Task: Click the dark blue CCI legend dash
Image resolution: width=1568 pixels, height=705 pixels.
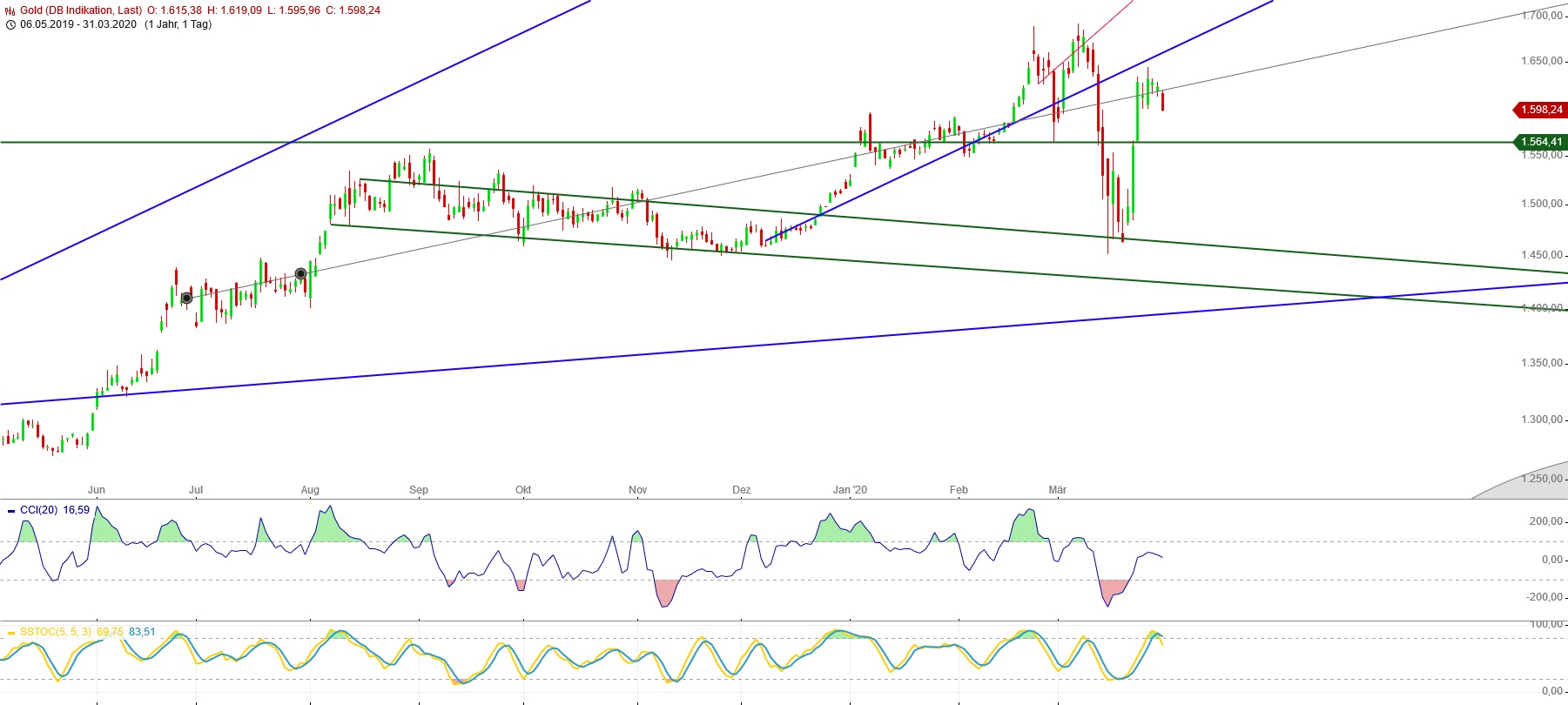Action: tap(11, 511)
